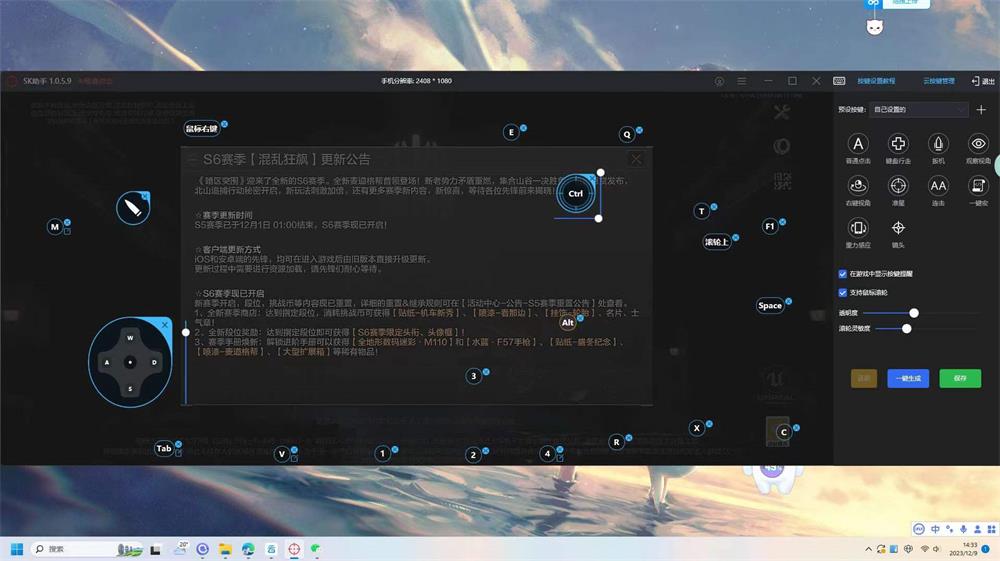Adjust the 透明度 transparency slider
This screenshot has height=561, width=1000.
913,313
